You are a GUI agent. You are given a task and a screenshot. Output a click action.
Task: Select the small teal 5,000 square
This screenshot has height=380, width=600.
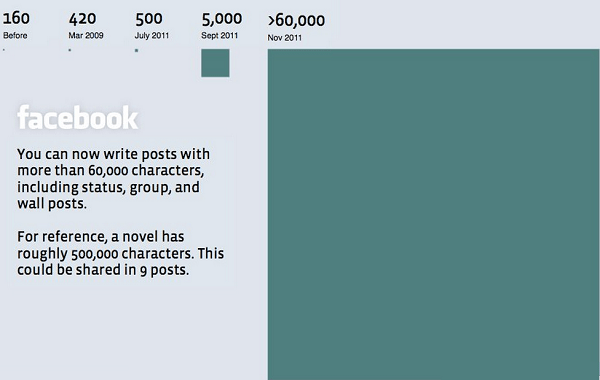[215, 63]
